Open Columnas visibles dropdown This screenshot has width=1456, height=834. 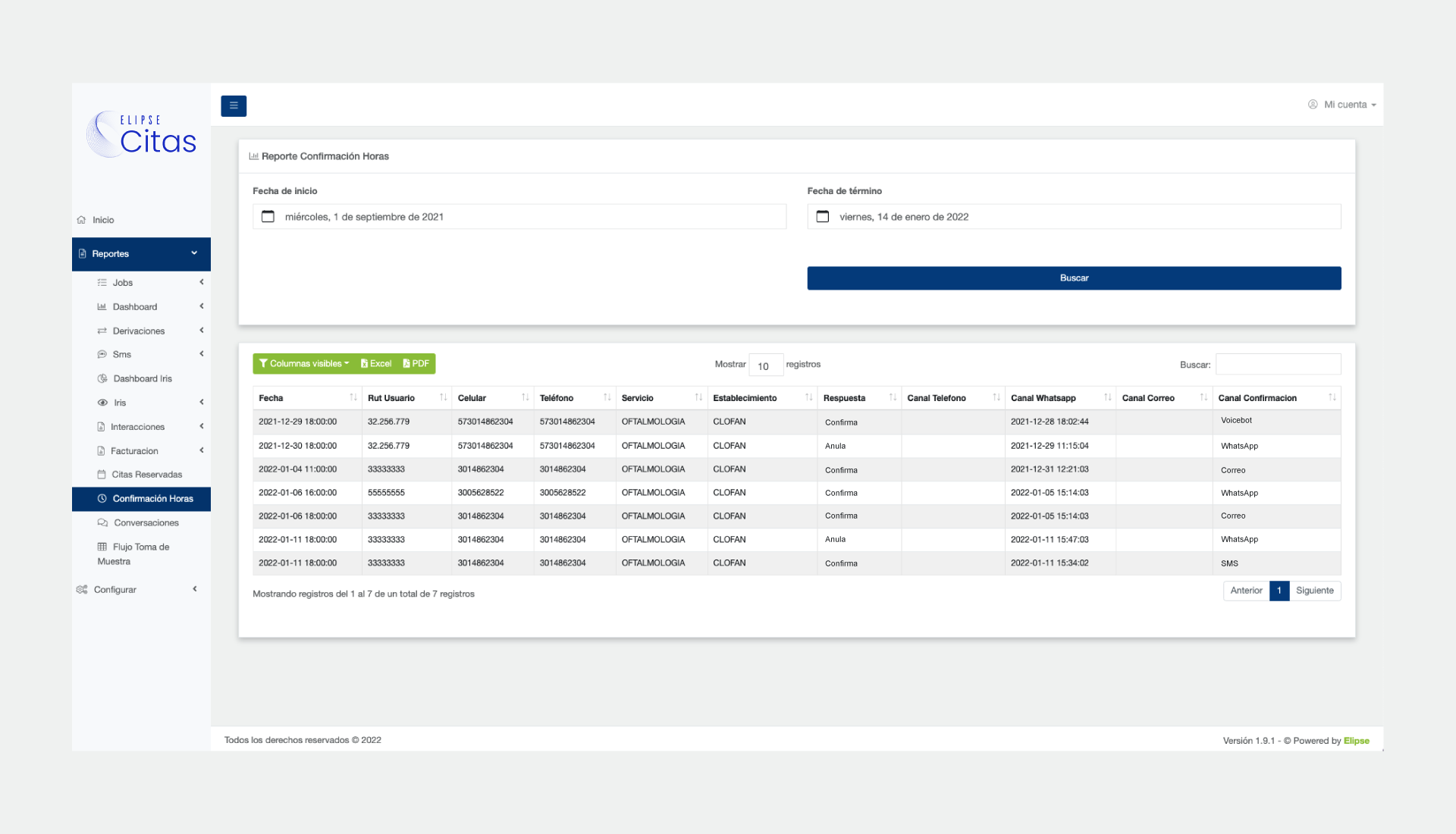tap(304, 364)
